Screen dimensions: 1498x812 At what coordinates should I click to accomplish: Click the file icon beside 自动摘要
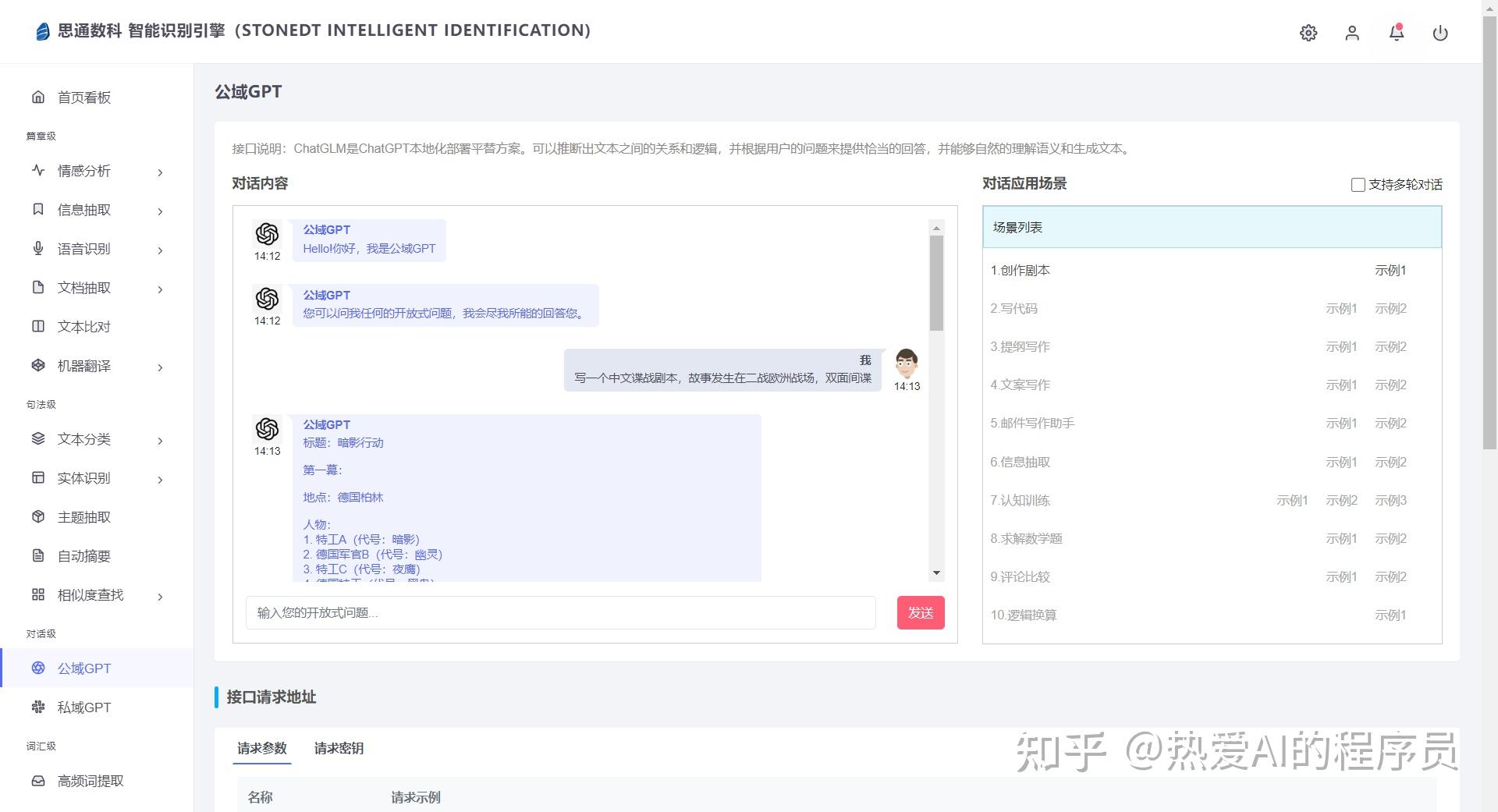click(38, 555)
